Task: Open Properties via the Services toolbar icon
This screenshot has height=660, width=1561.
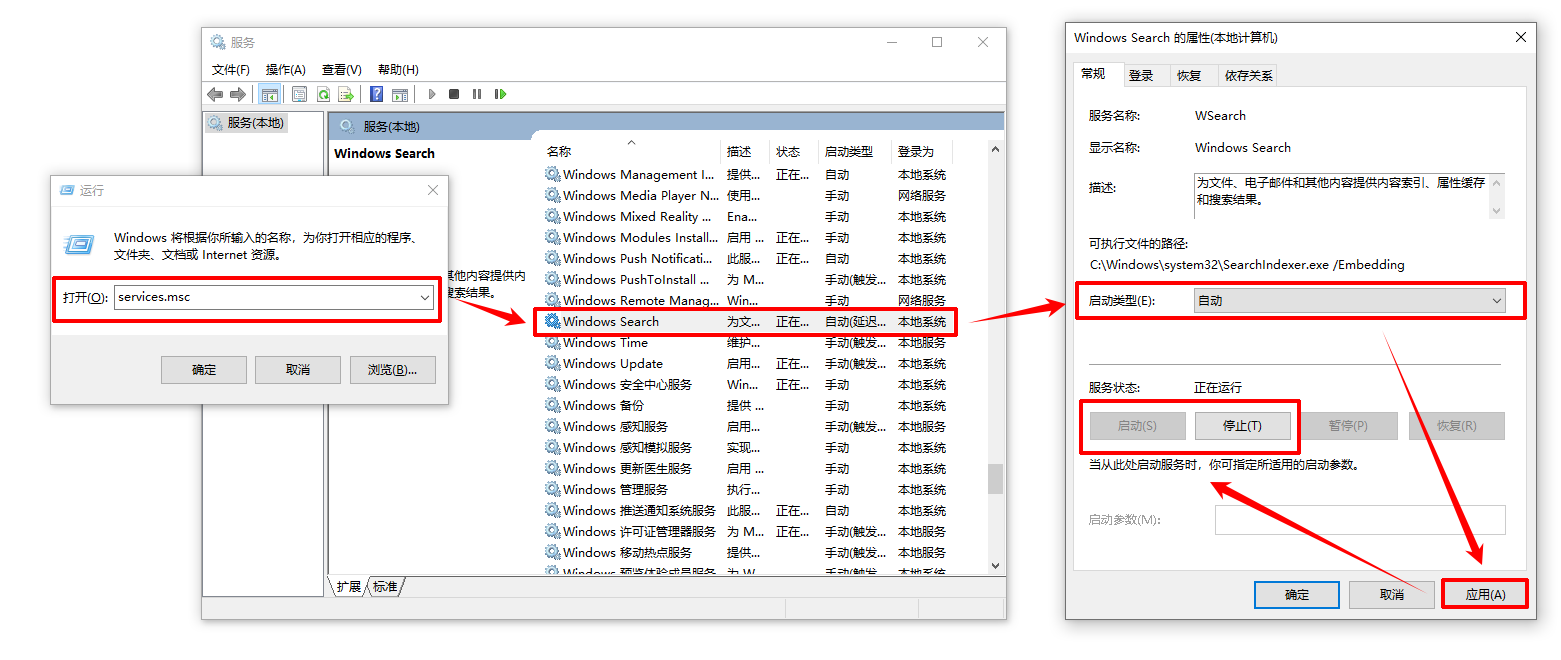Action: (x=299, y=94)
